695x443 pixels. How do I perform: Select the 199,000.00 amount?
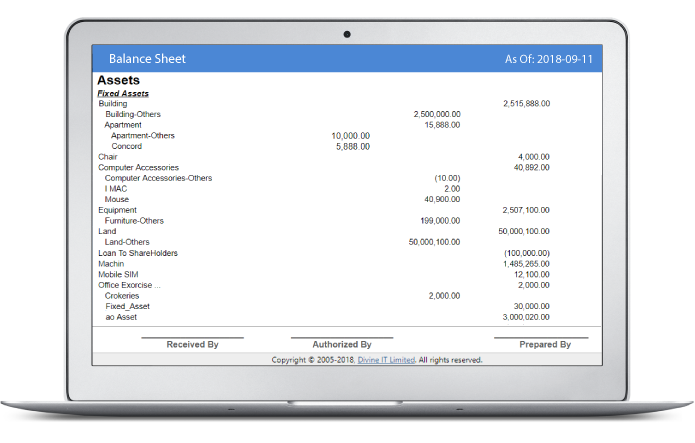click(440, 220)
